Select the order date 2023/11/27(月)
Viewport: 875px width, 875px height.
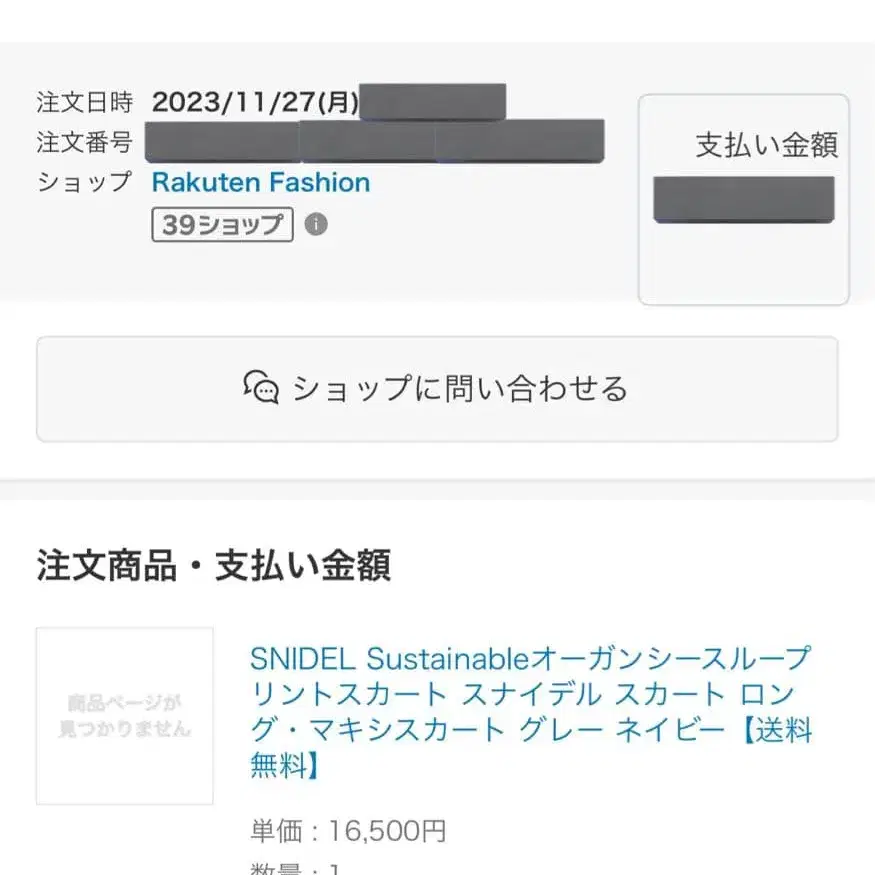pos(255,102)
